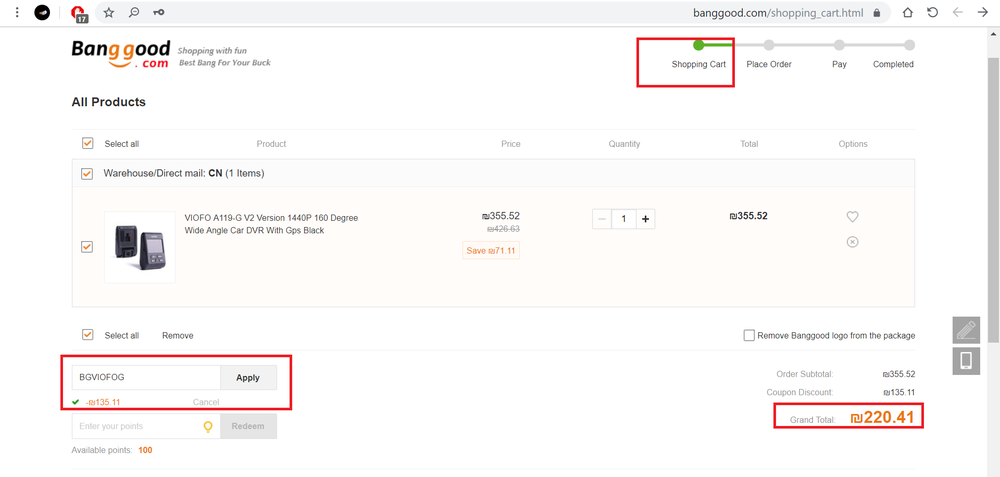1000x477 pixels.
Task: Open the pencil feedback side button
Action: point(966,330)
